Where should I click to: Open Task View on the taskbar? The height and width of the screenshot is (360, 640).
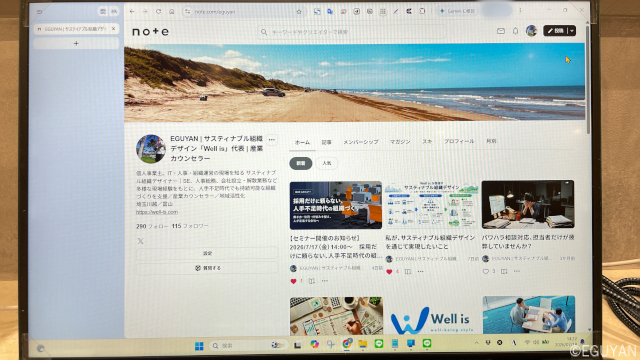point(298,345)
